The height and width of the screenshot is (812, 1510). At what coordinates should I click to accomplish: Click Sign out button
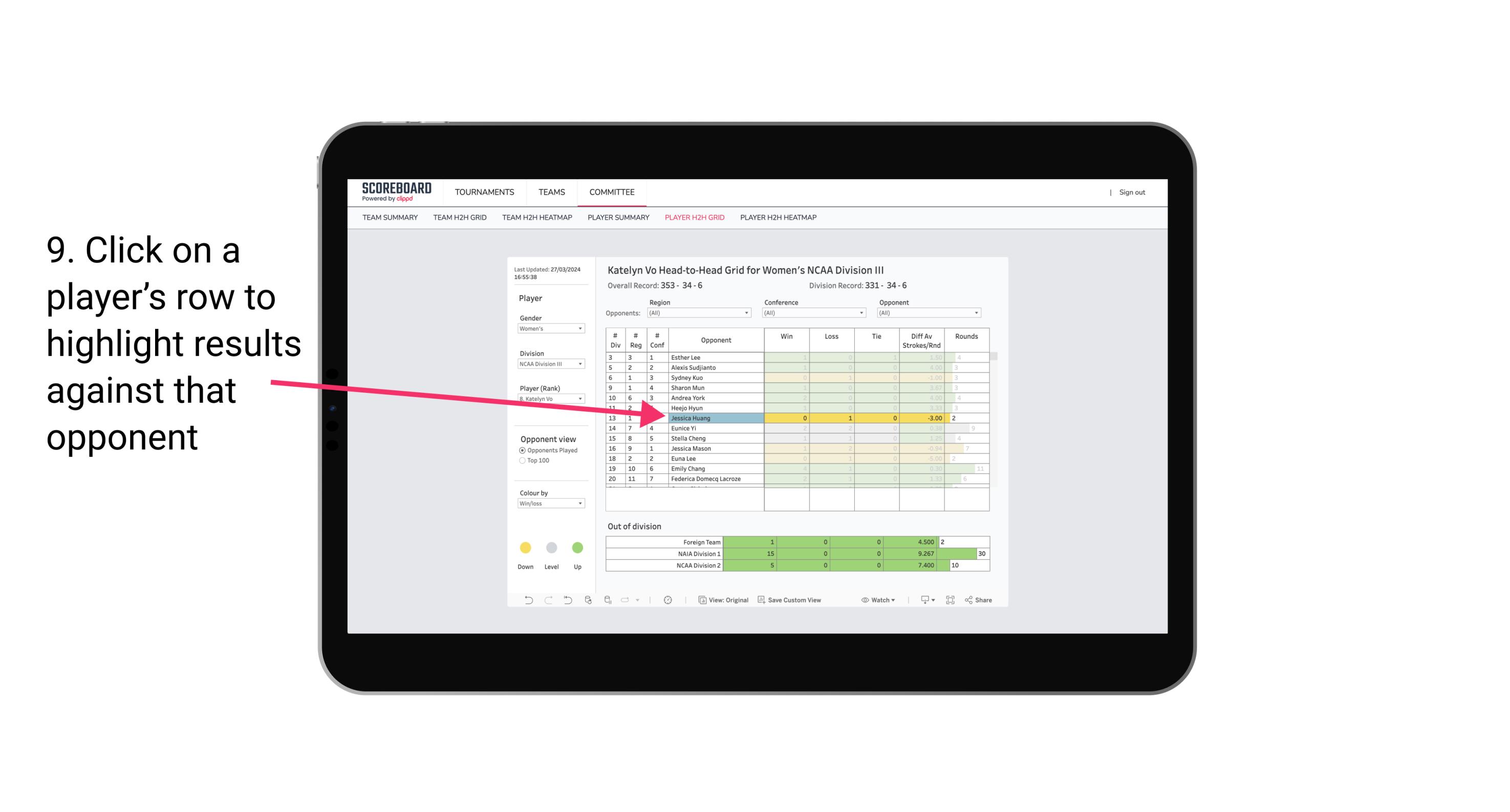(x=1132, y=193)
